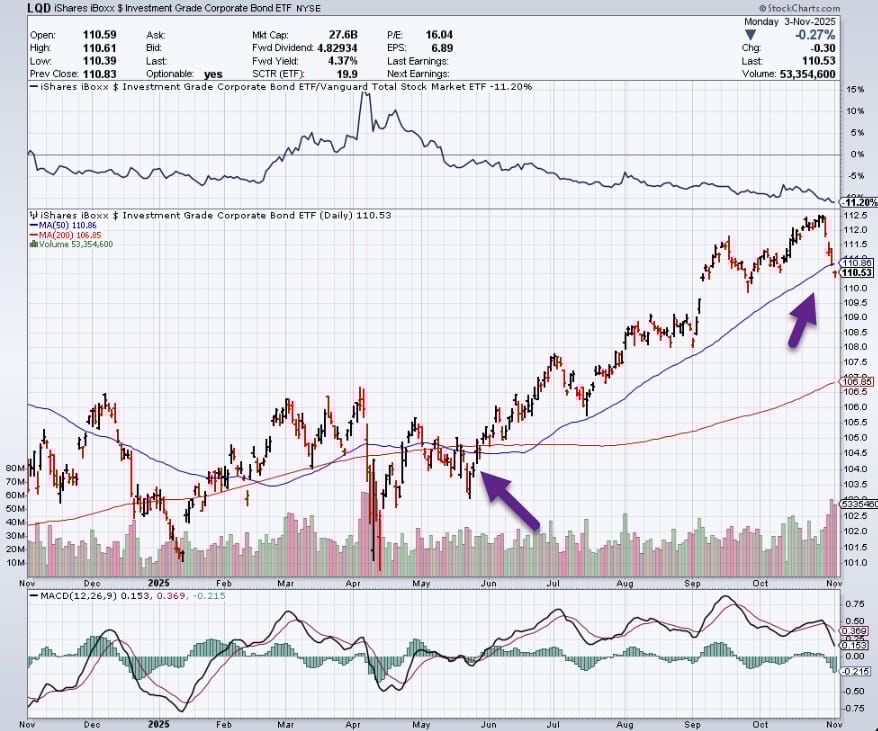878x731 pixels.
Task: Click the bold 110.53 tag on price axis
Action: click(x=857, y=273)
